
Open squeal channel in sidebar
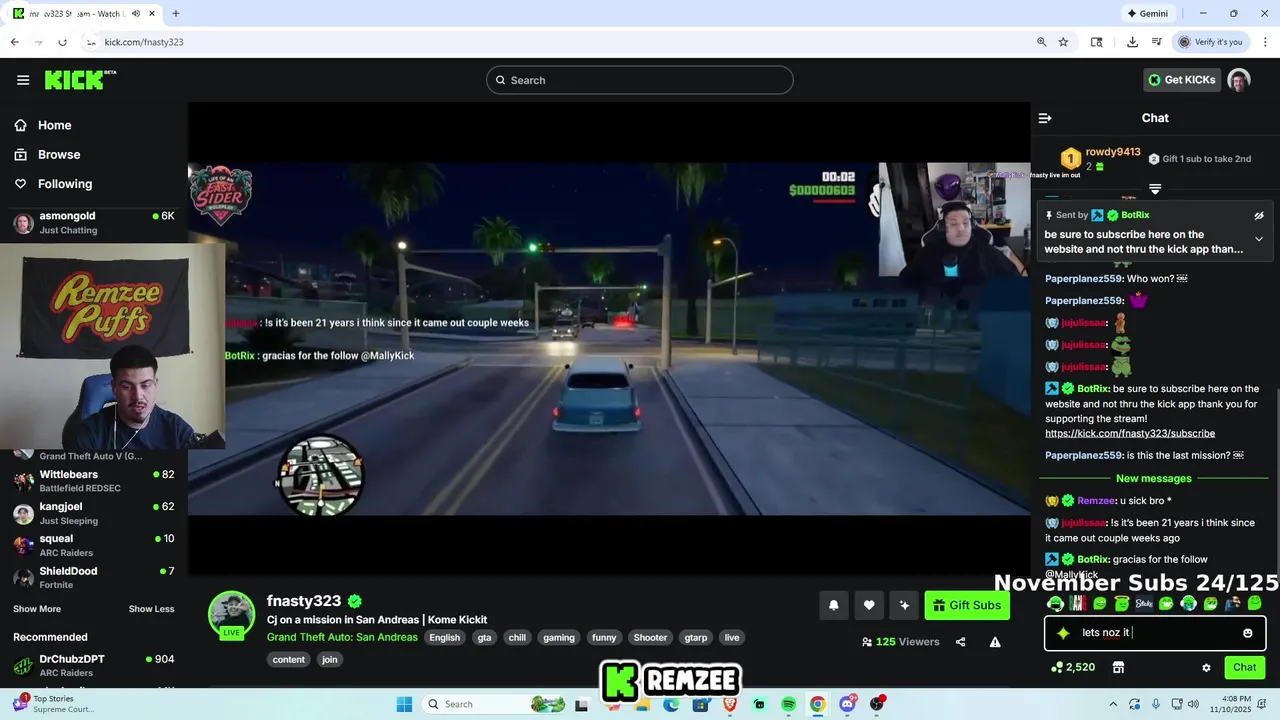click(x=94, y=545)
